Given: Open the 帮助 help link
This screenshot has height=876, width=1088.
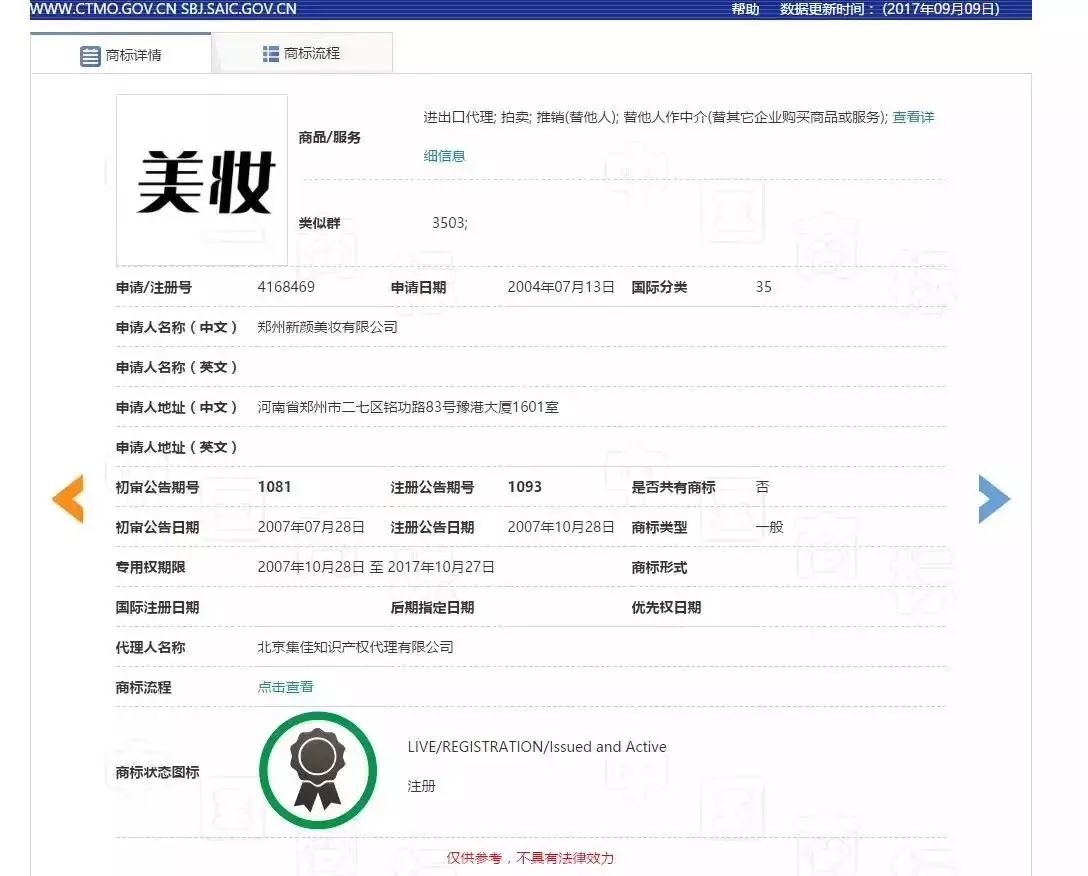Looking at the screenshot, I should pyautogui.click(x=745, y=9).
